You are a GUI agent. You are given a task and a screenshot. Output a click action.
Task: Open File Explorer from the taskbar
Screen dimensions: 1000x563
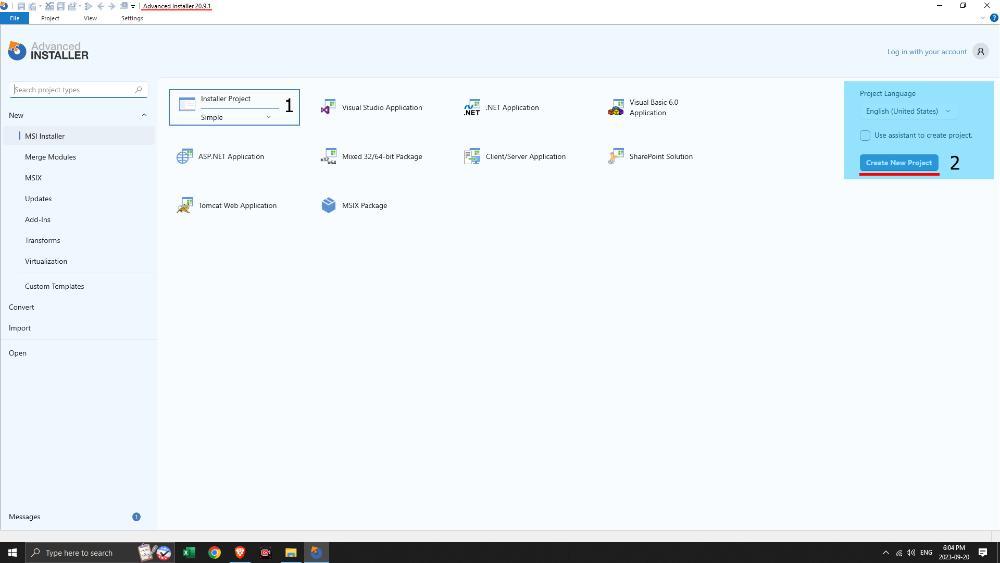(x=291, y=553)
